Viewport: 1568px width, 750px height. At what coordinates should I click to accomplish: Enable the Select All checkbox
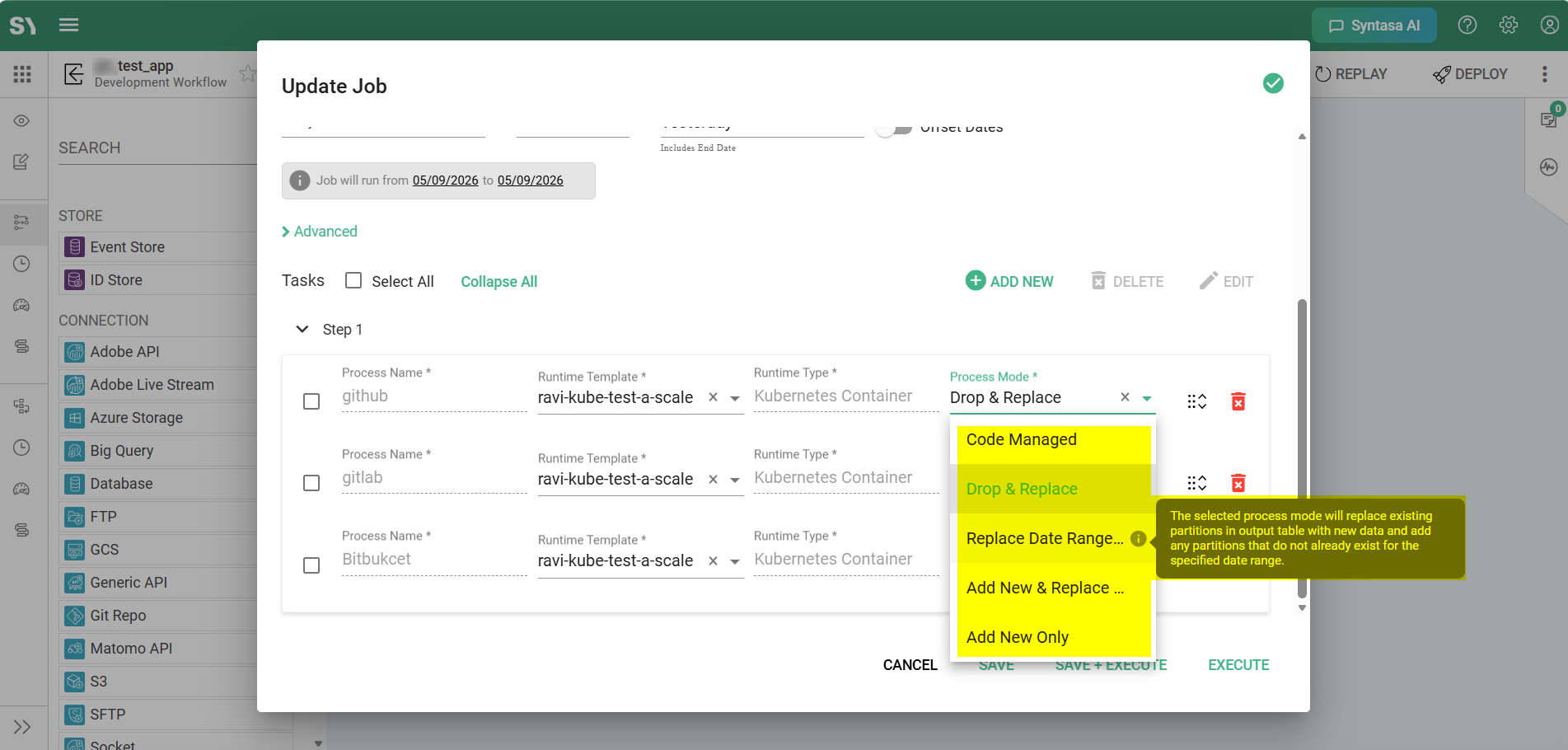pos(353,280)
